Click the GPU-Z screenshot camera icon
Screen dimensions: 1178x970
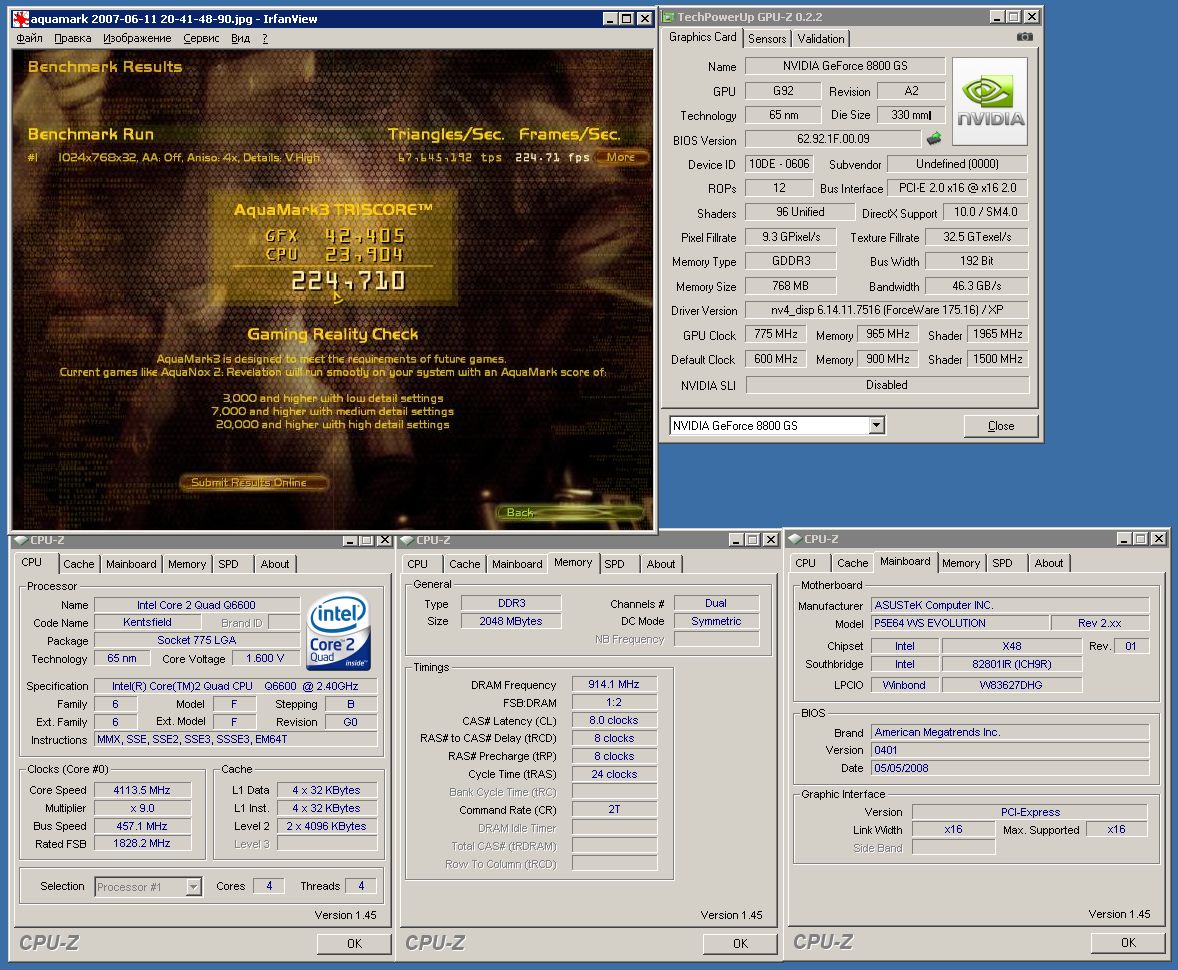[1024, 37]
